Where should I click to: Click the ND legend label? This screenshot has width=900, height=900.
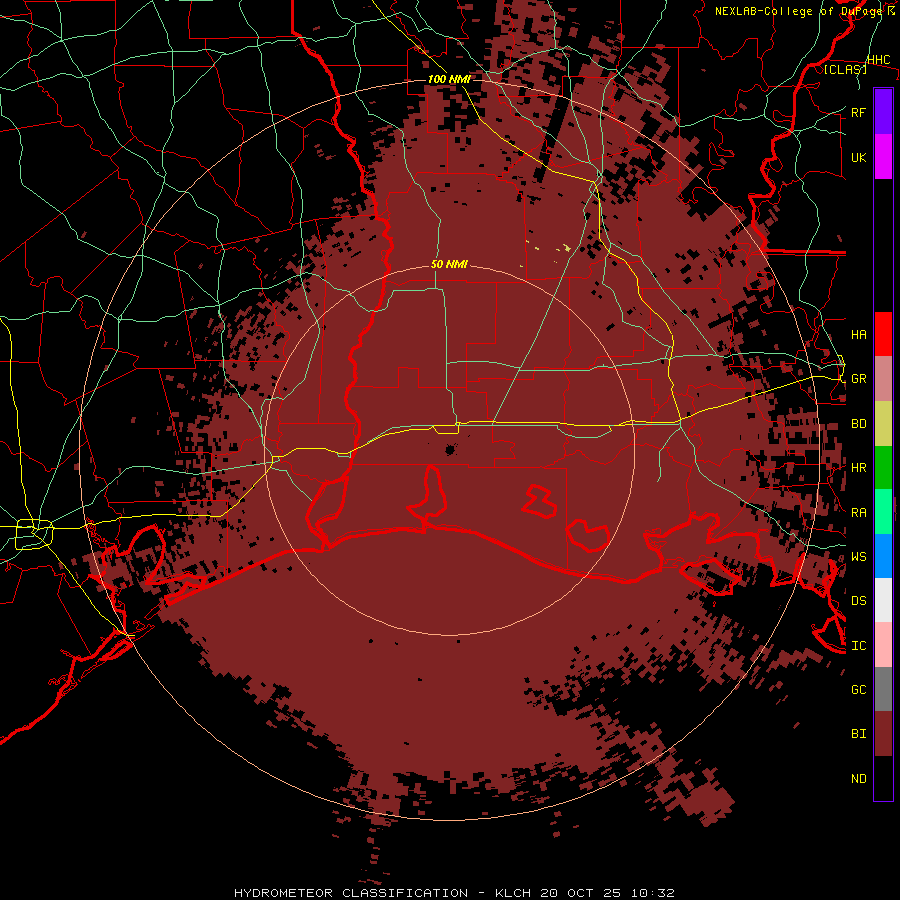[x=859, y=778]
